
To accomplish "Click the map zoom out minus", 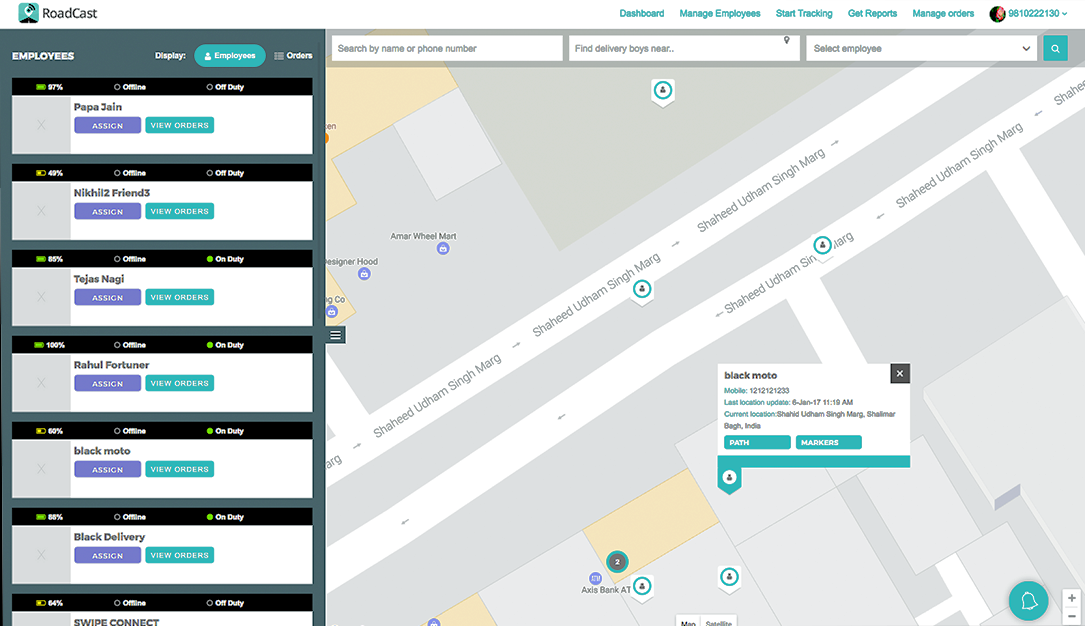I will [1071, 616].
